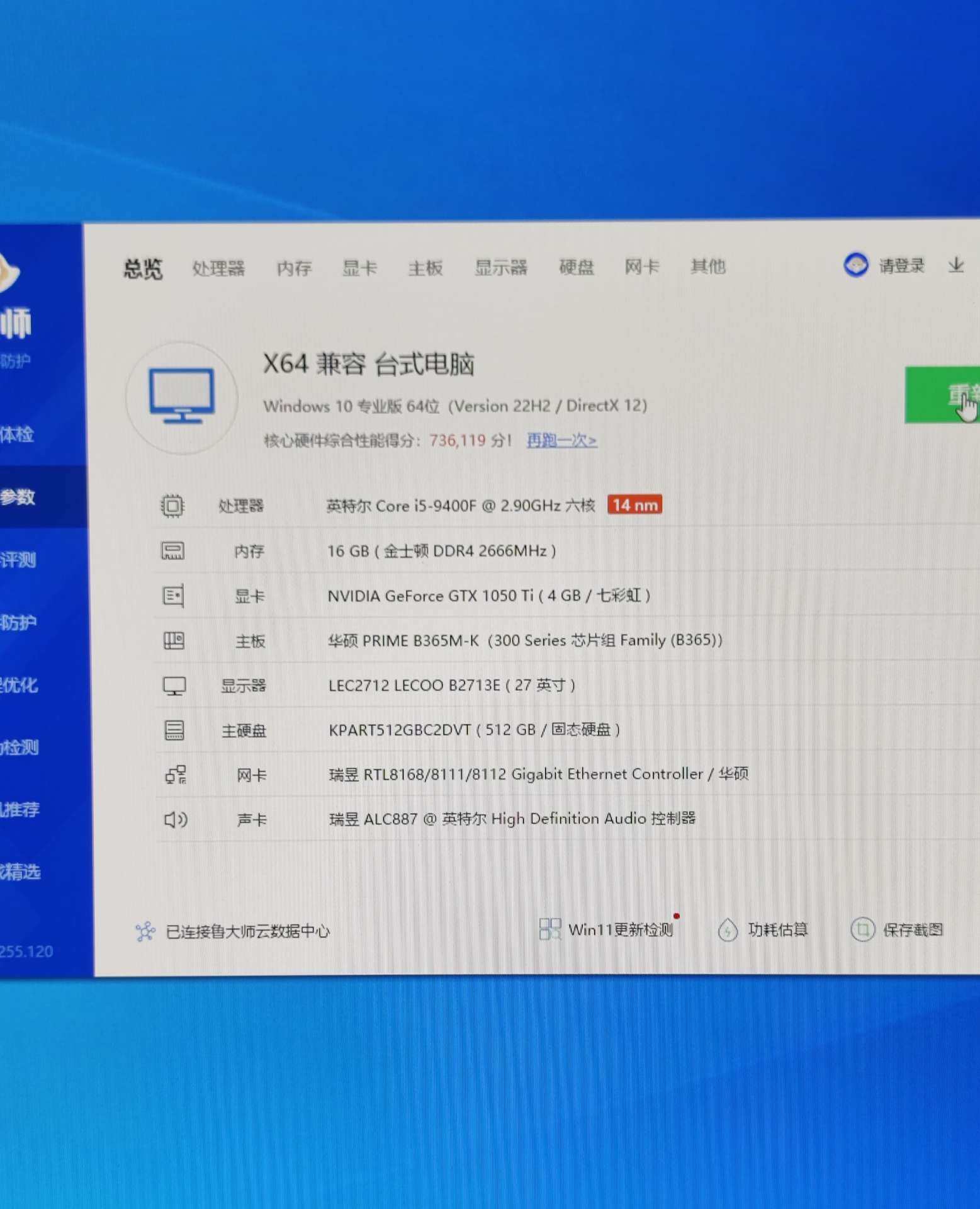Viewport: 980px width, 1209px height.
Task: Click the 请登录 login text
Action: (902, 266)
